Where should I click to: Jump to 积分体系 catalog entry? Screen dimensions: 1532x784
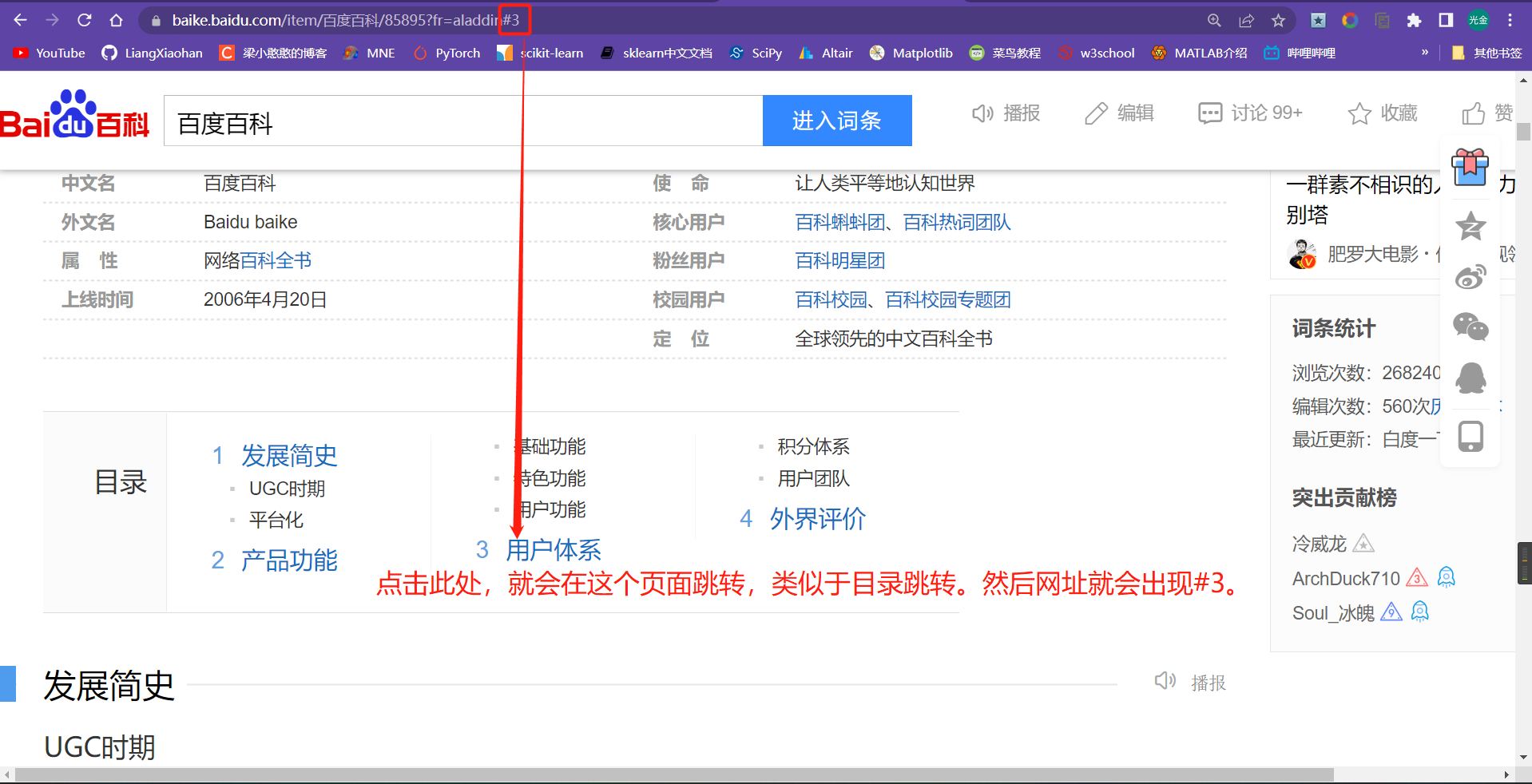tap(814, 447)
